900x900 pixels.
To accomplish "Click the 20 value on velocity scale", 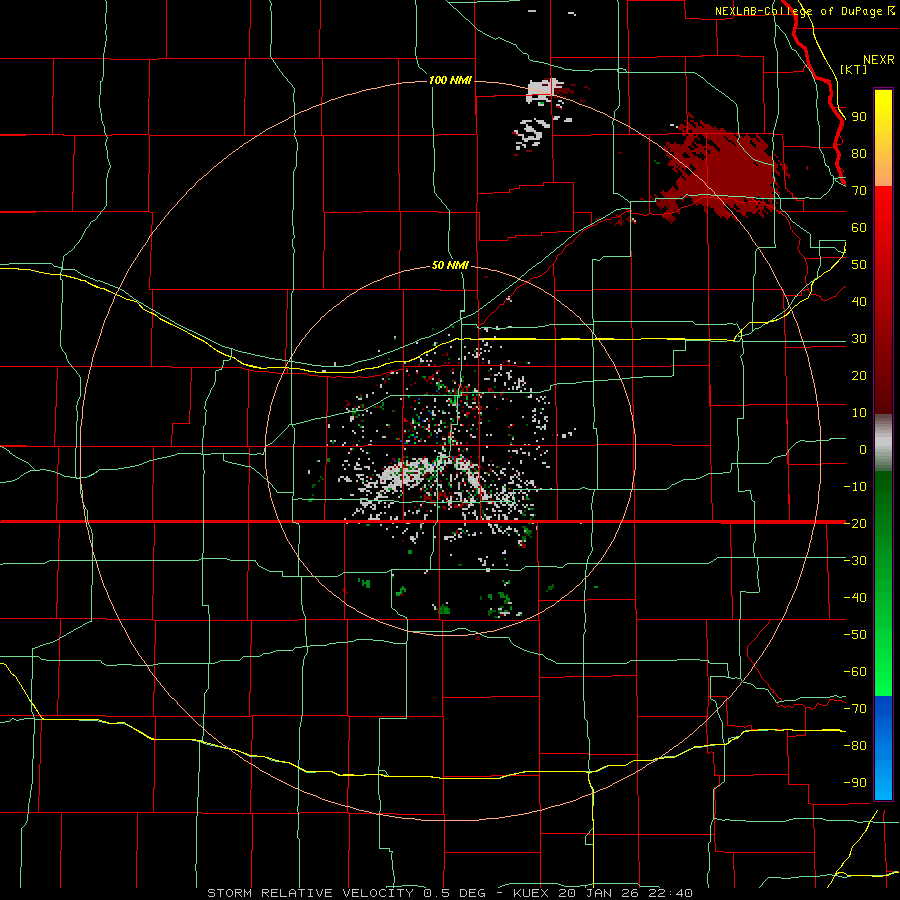I will pos(859,376).
